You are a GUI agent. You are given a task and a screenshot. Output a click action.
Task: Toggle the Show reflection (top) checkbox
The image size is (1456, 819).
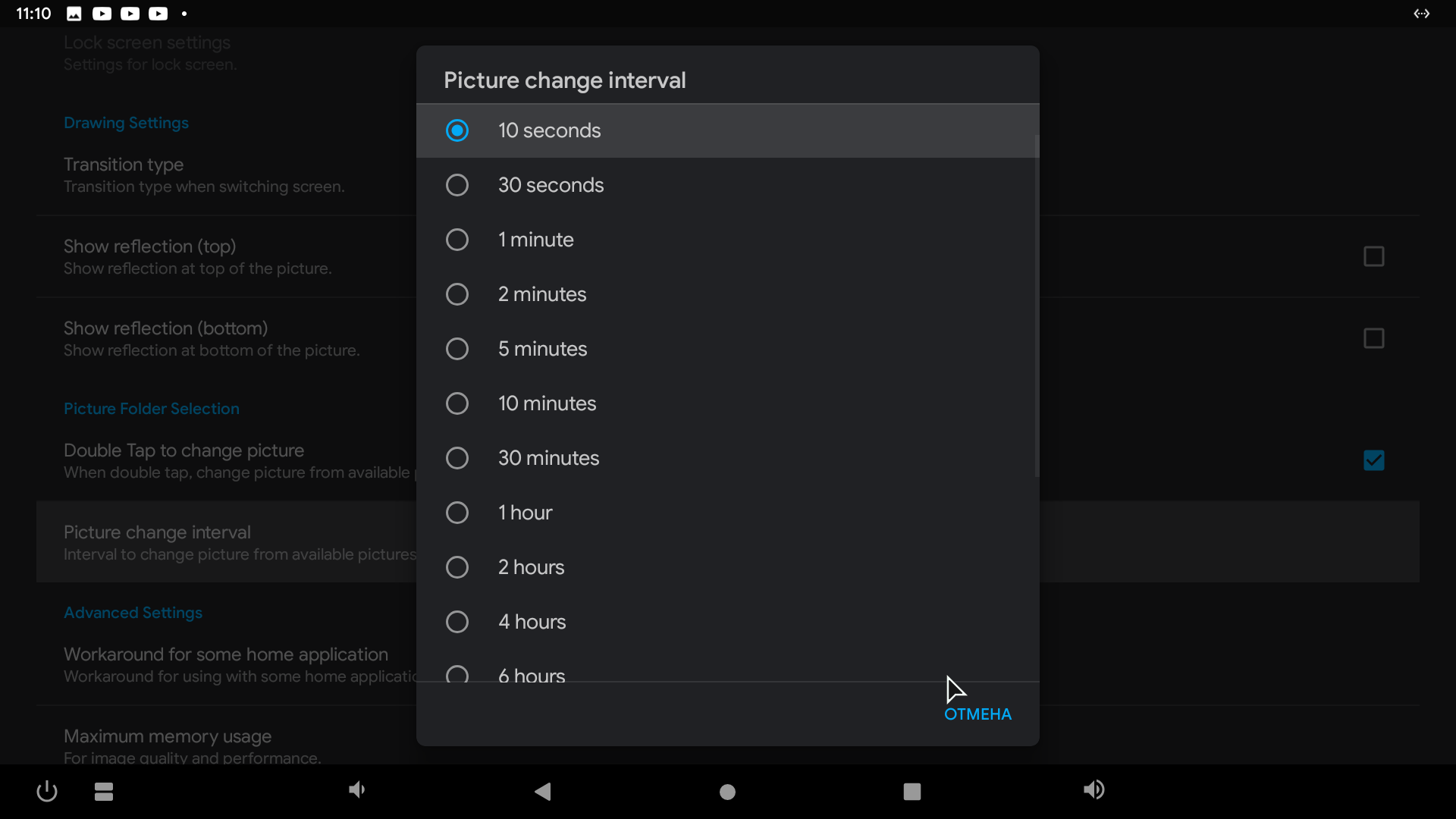1373,256
